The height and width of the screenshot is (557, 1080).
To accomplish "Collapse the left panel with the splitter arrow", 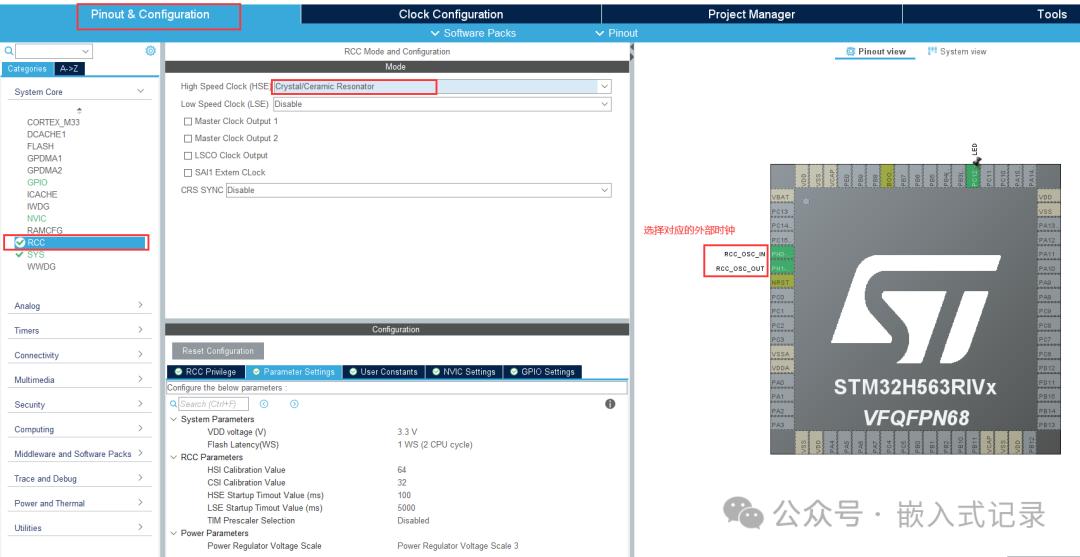I will pyautogui.click(x=632, y=48).
